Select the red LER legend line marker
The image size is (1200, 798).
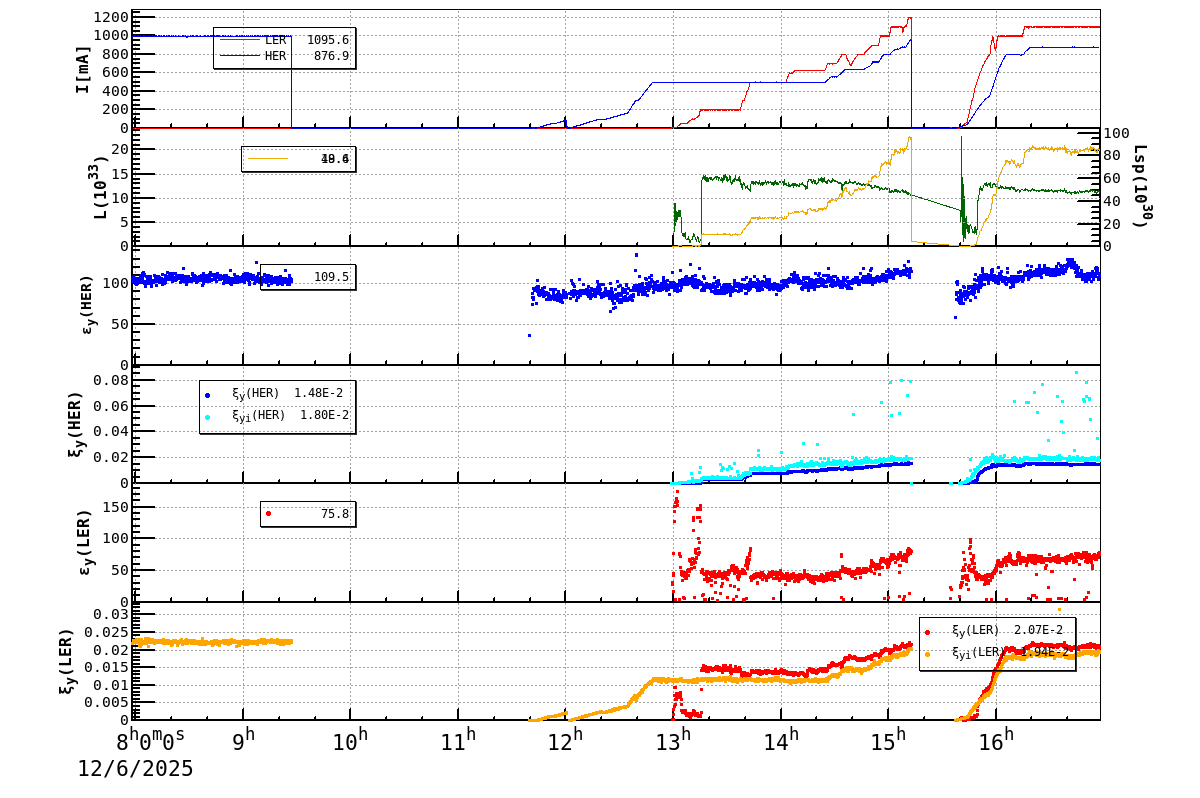pos(240,40)
